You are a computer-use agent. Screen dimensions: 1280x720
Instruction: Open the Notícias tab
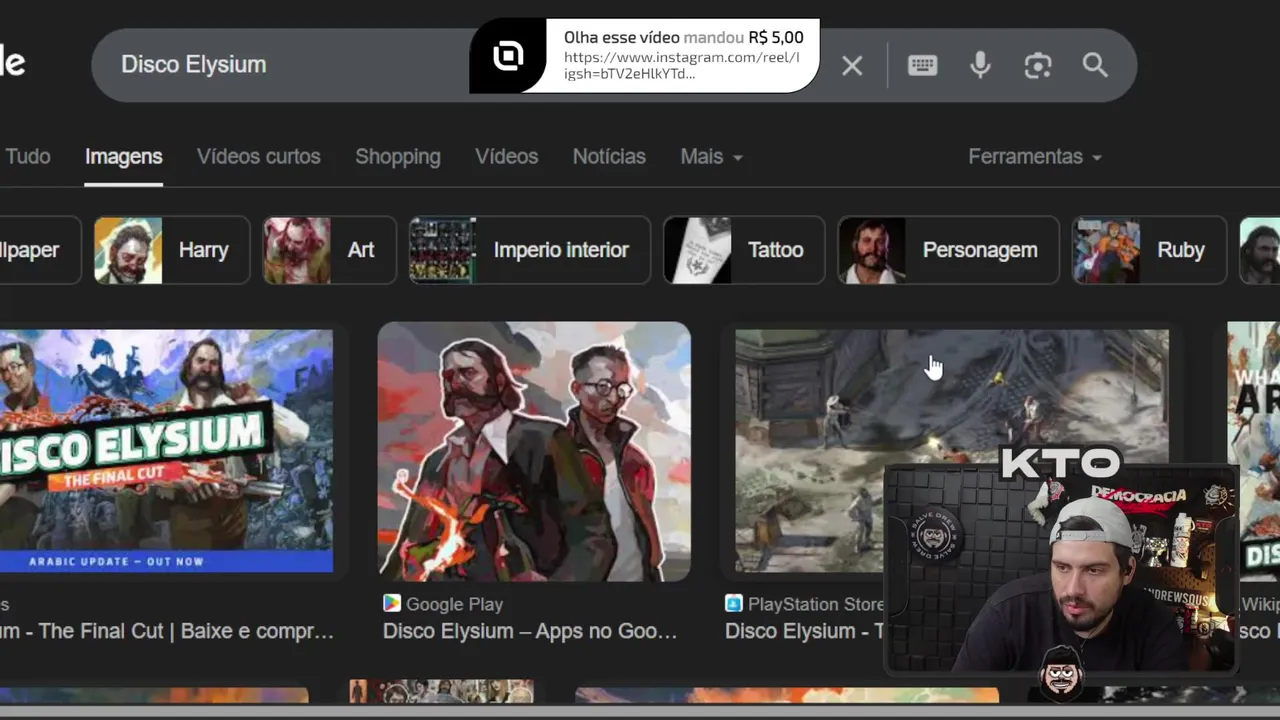609,156
